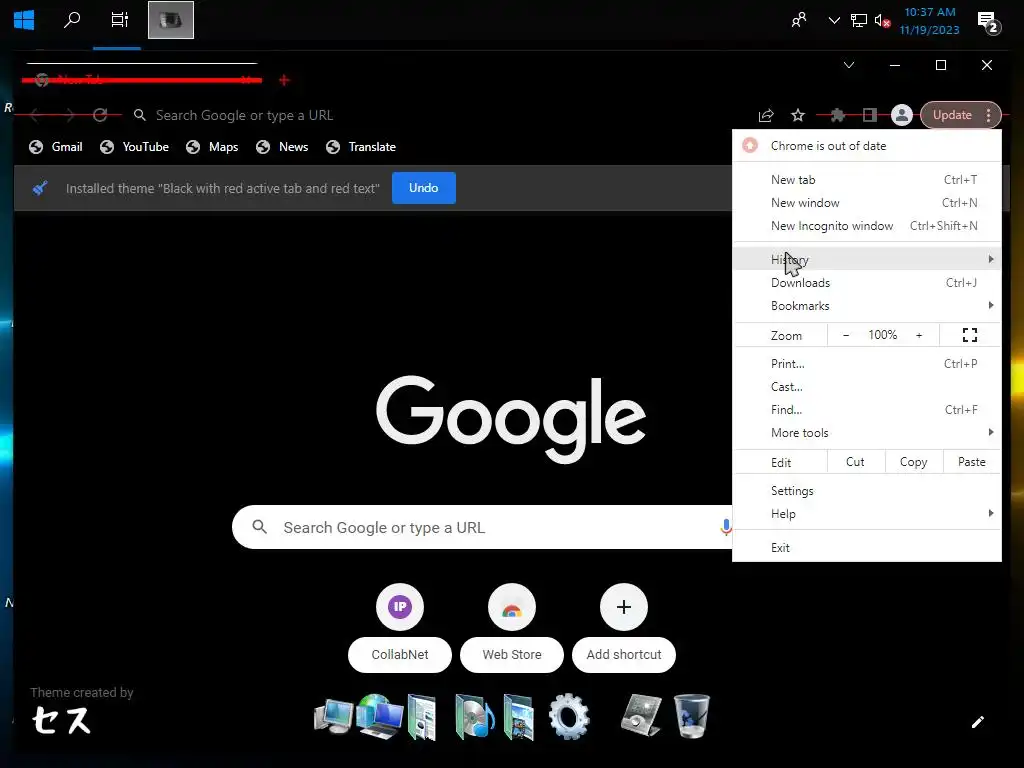Image resolution: width=1024 pixels, height=768 pixels.
Task: Click Cut in Edit row
Action: point(855,462)
